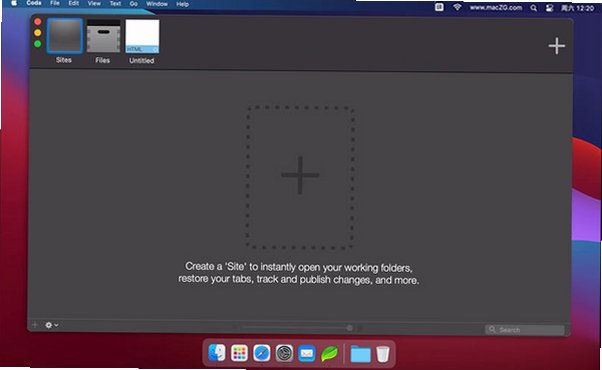Open the Apple menu

tap(14, 3)
